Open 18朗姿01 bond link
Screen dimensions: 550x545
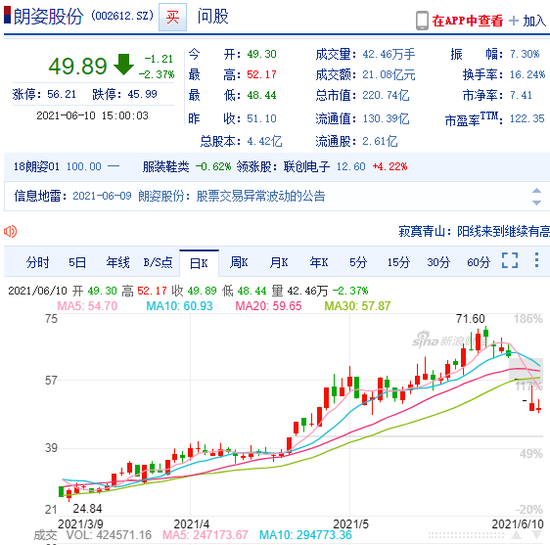[36, 166]
